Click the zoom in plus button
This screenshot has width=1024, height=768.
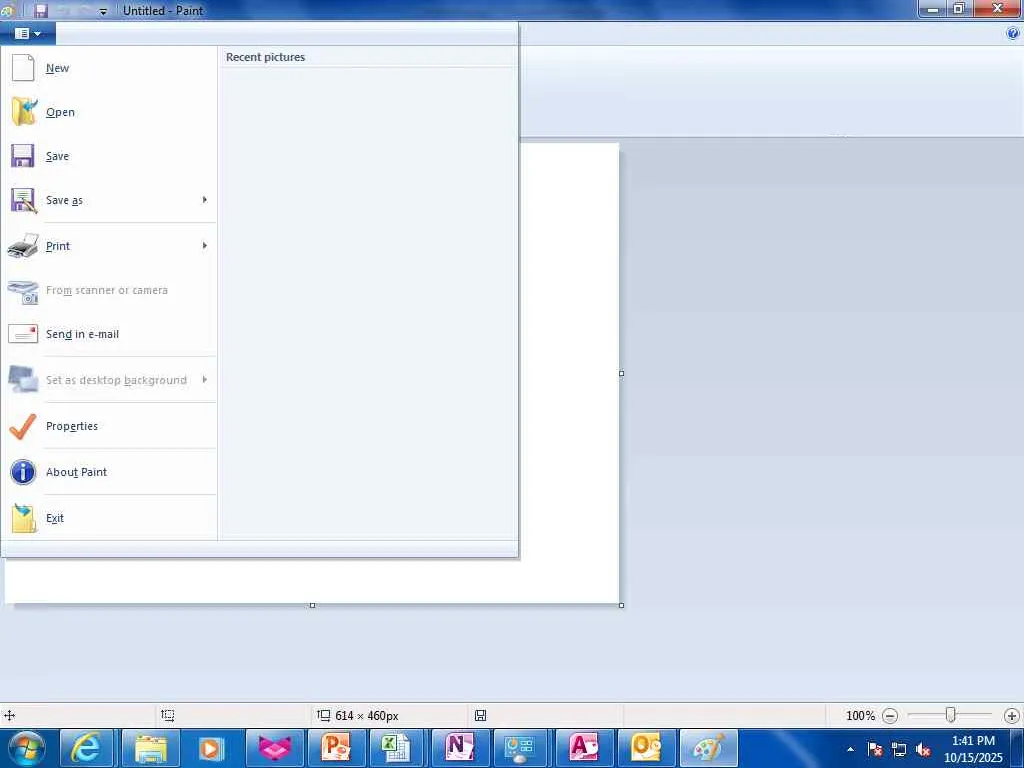1012,716
